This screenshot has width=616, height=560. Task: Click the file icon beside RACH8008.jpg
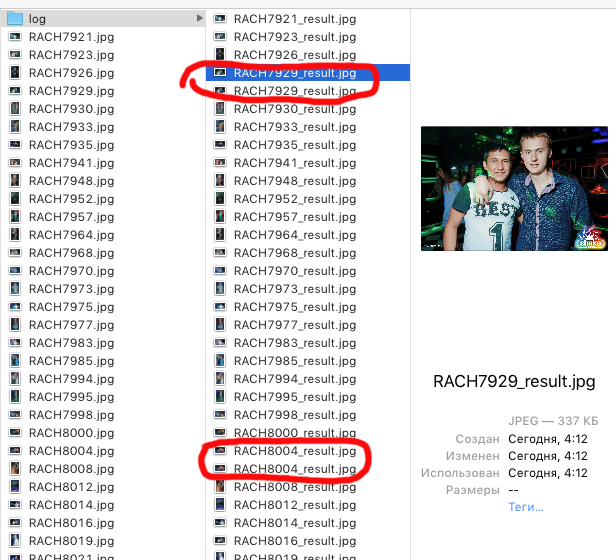tap(15, 468)
